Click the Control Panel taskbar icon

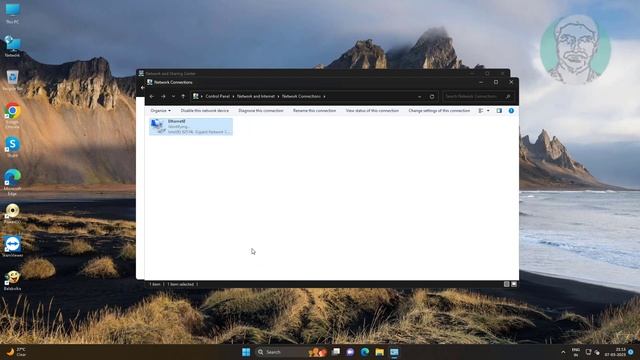tap(394, 352)
